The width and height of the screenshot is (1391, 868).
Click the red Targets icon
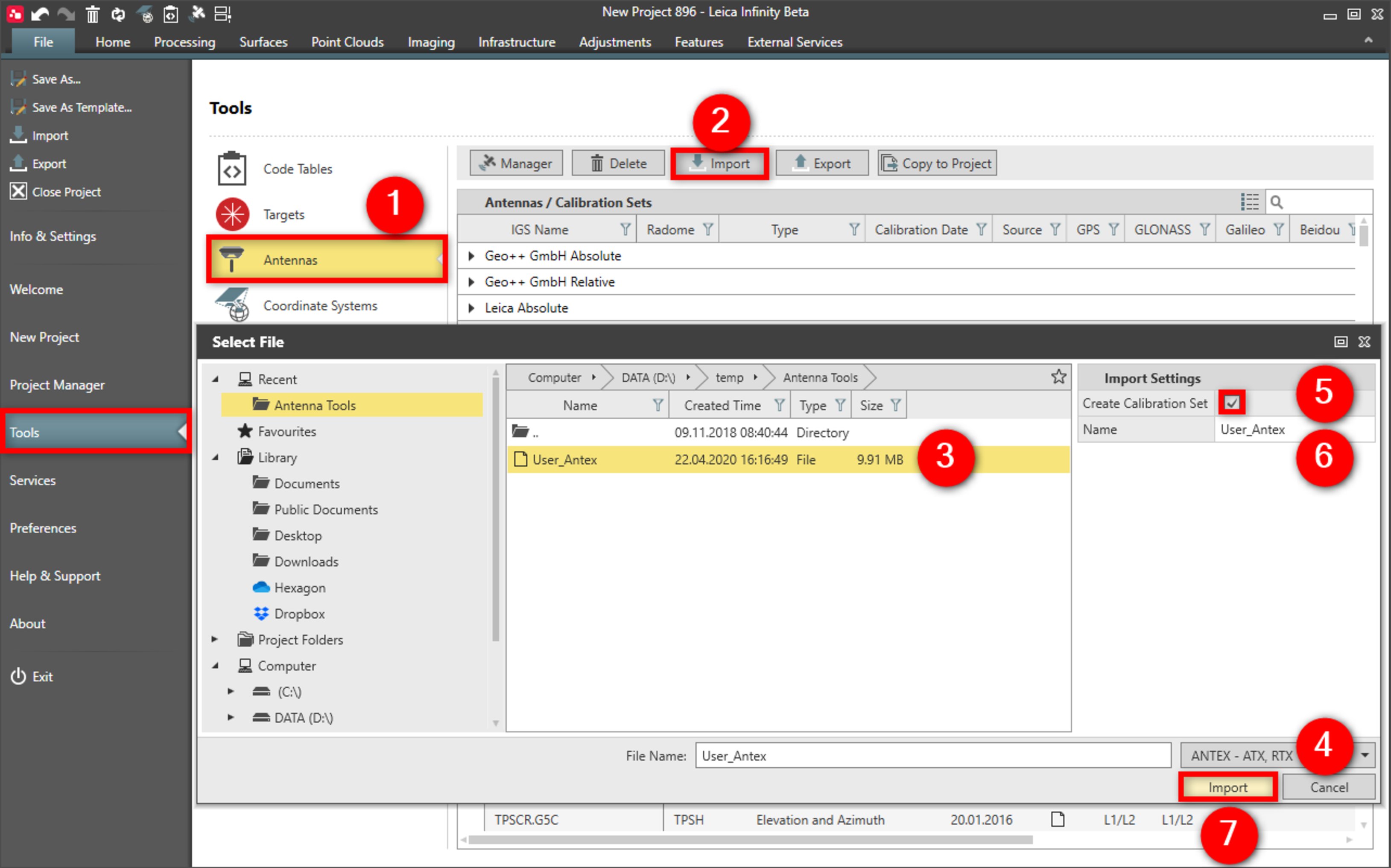pos(233,214)
